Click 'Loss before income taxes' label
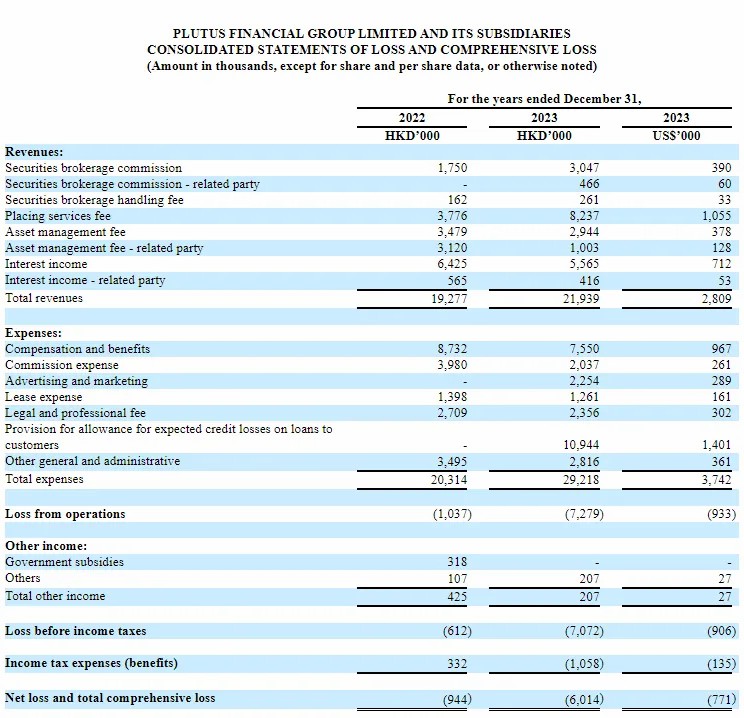 75,631
